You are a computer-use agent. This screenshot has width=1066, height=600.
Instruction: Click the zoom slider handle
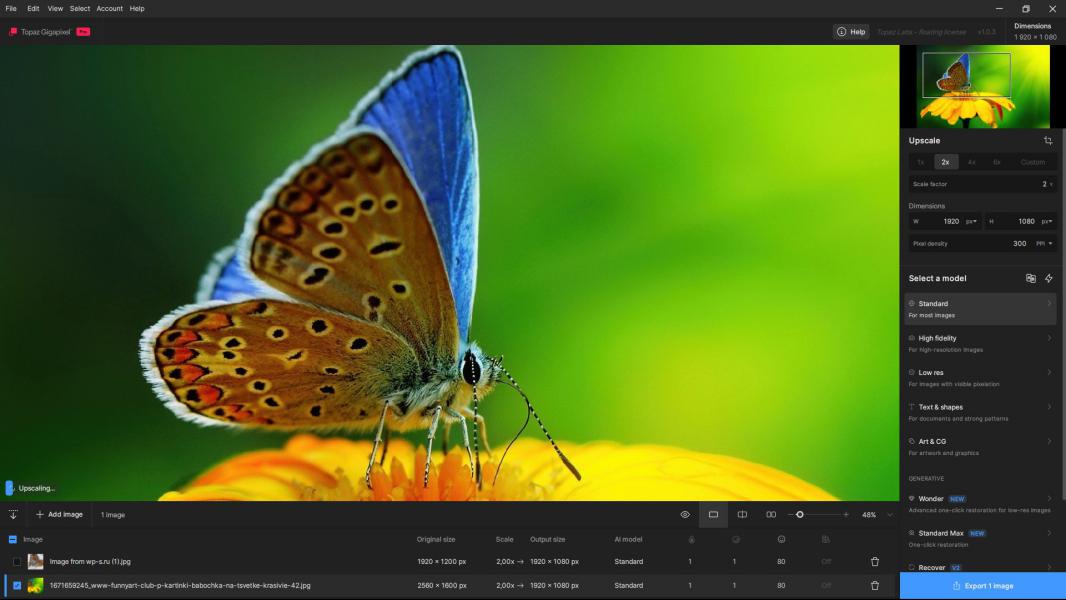(800, 515)
